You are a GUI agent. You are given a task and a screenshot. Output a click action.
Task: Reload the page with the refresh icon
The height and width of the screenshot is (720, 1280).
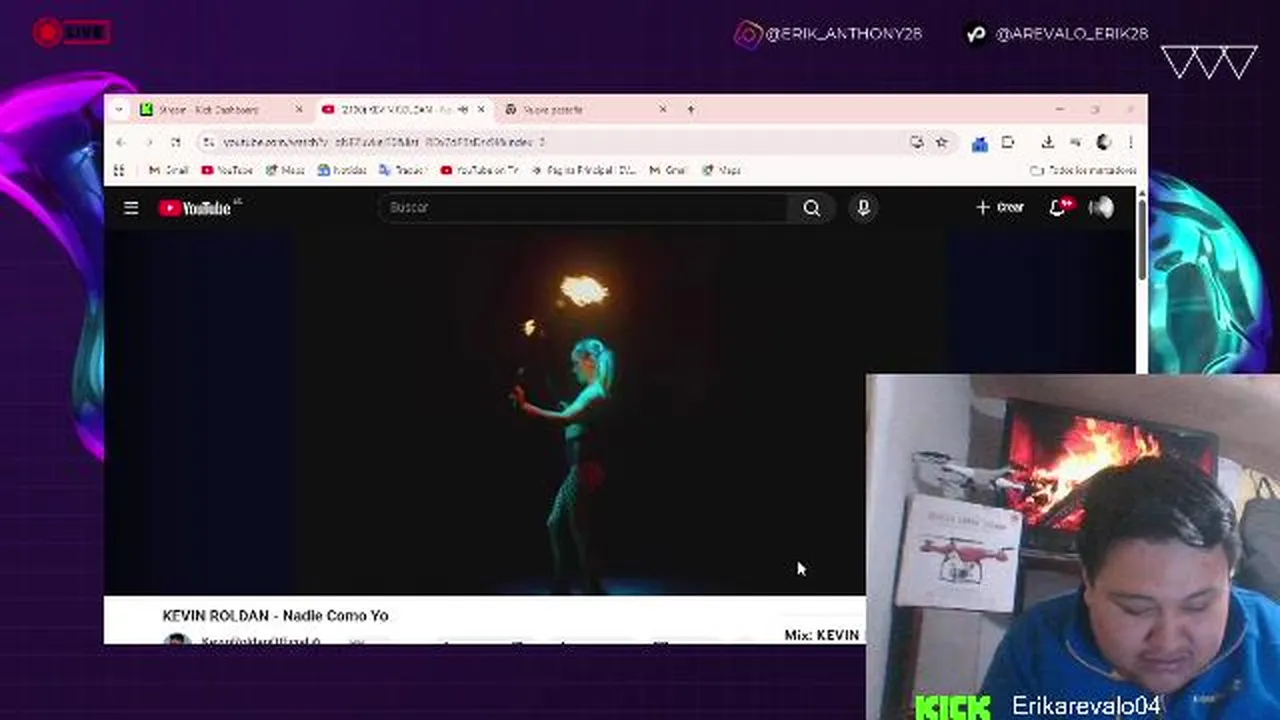coord(175,142)
